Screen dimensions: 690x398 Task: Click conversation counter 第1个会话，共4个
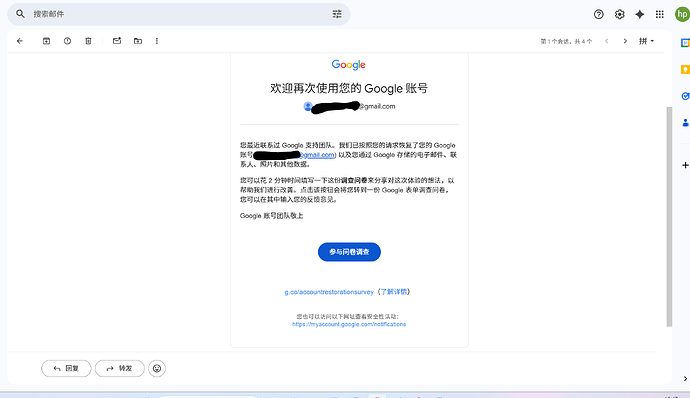(566, 41)
